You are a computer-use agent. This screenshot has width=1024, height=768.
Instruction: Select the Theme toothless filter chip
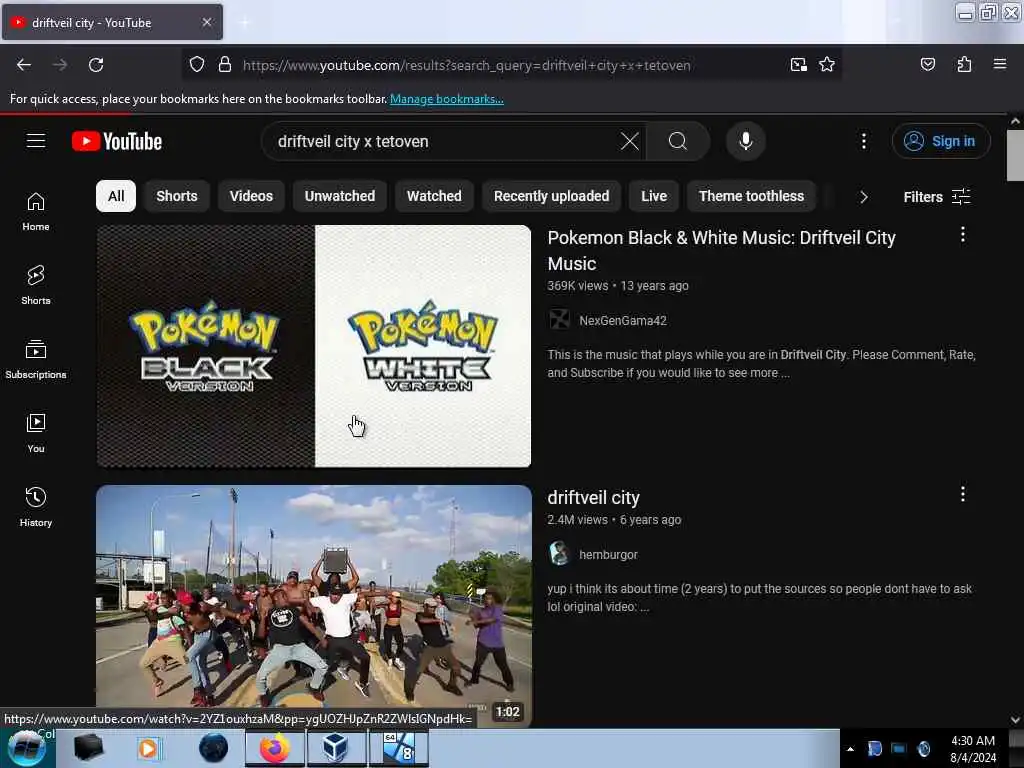click(x=751, y=196)
